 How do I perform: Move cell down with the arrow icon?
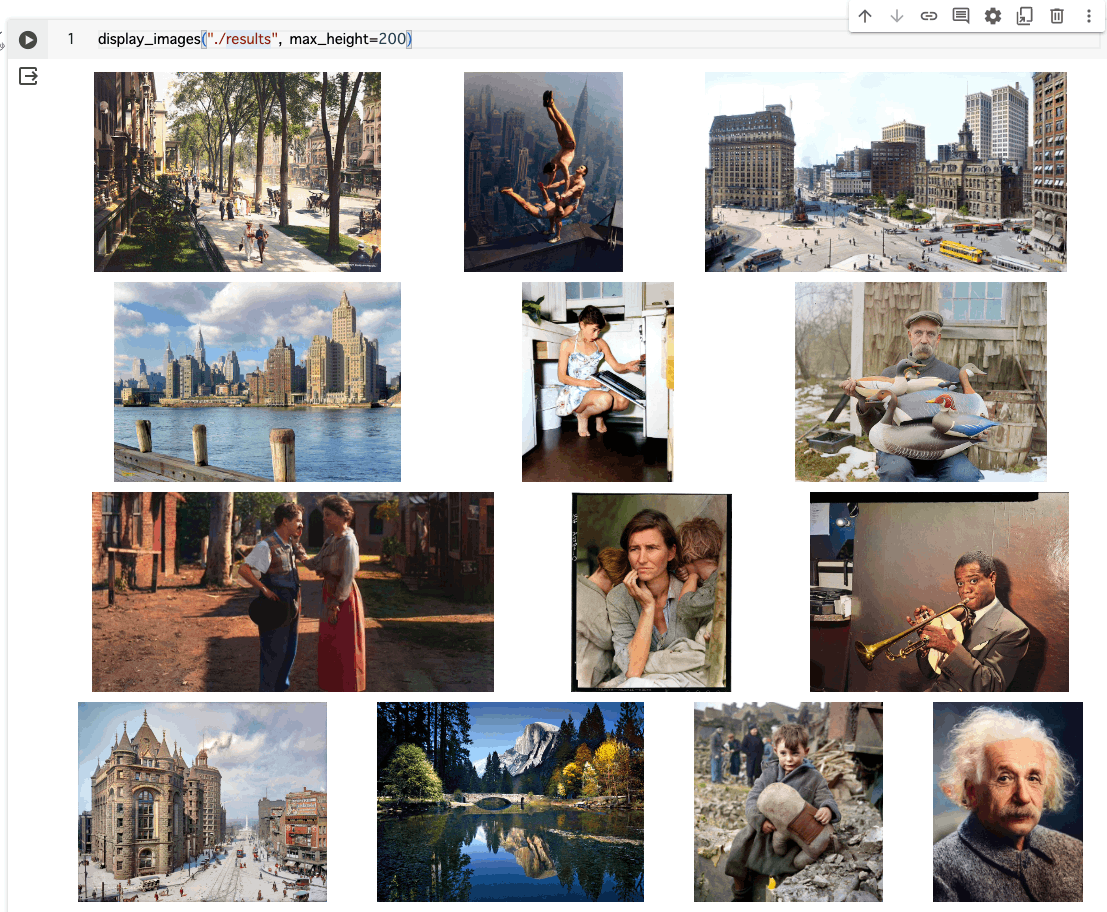[897, 16]
